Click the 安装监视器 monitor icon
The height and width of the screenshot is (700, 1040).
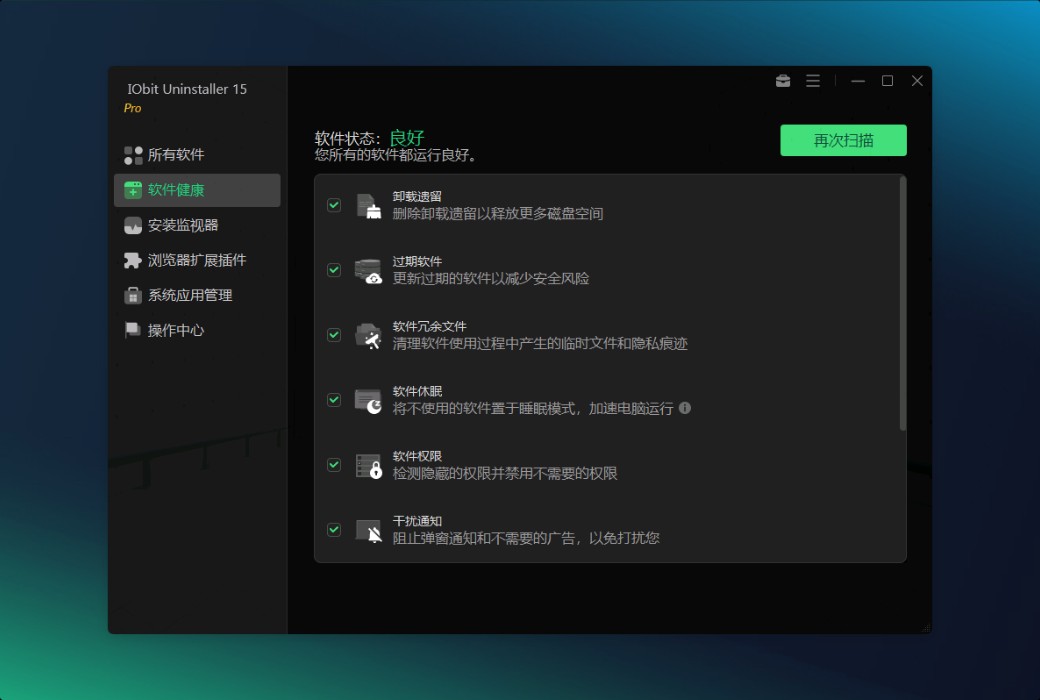(133, 226)
